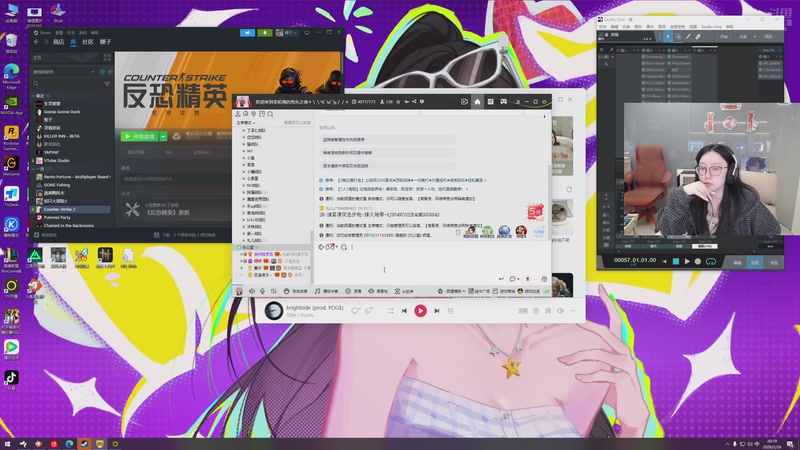This screenshot has height=450, width=800.
Task: Click the YY video play icon in title bar
Action: [x=464, y=102]
